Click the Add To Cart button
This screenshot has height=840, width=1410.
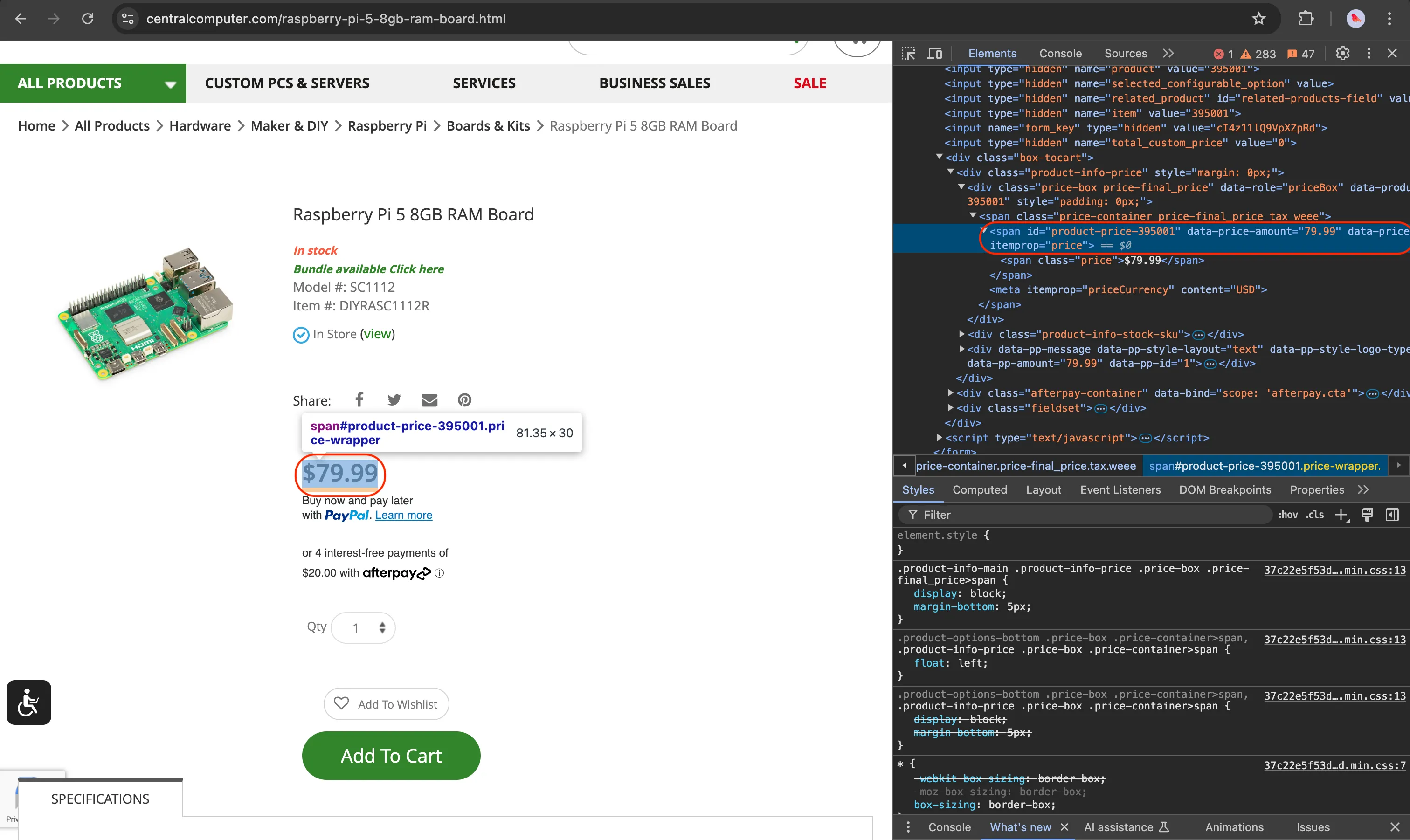point(391,755)
